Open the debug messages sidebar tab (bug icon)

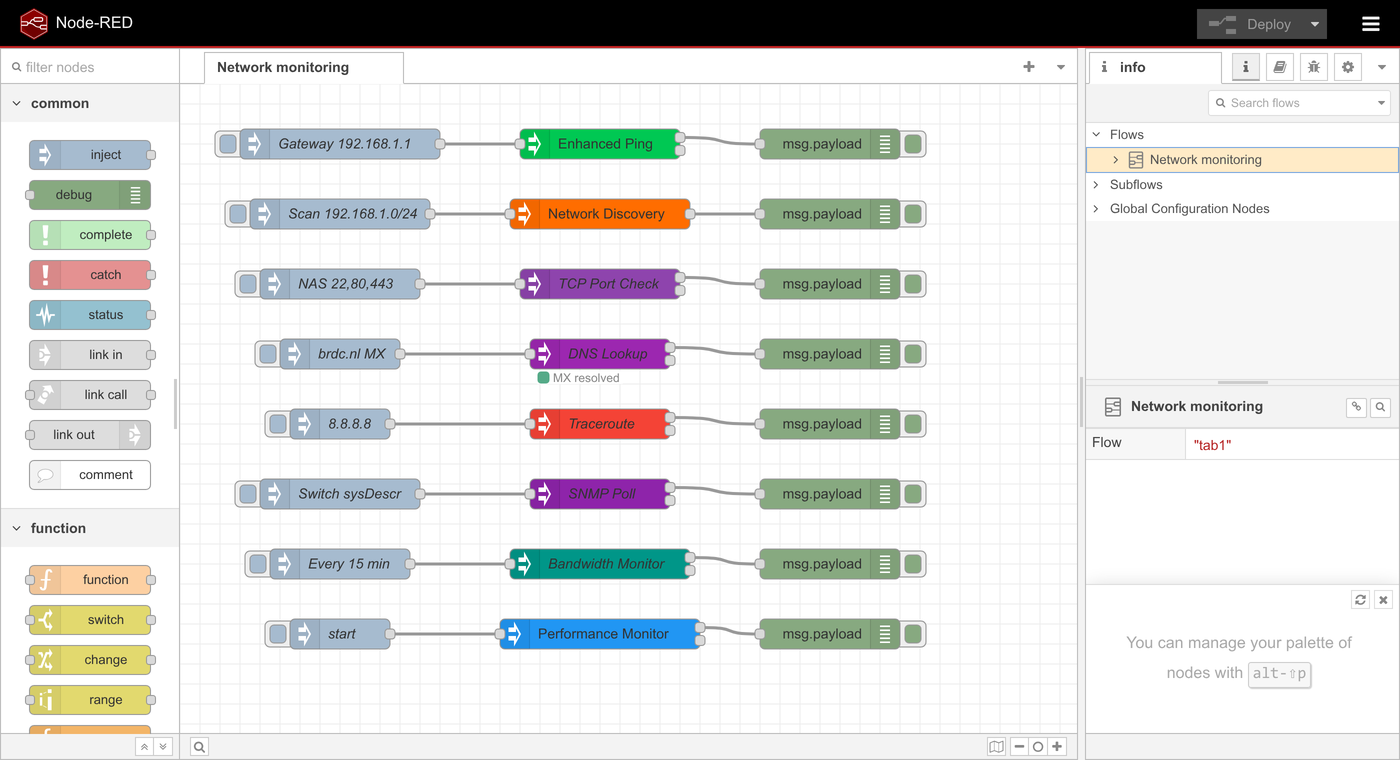pos(1314,67)
